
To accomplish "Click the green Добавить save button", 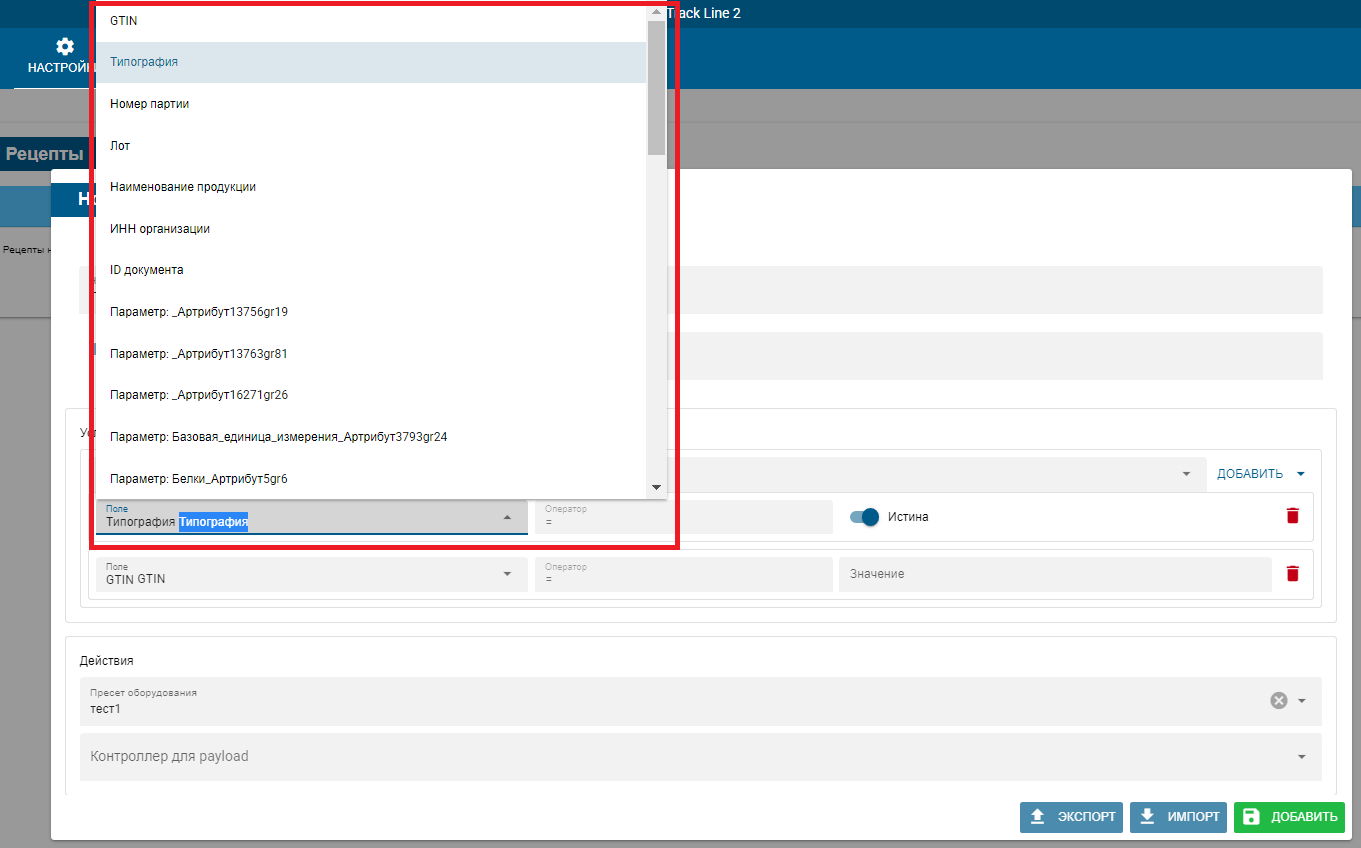I will (1289, 817).
